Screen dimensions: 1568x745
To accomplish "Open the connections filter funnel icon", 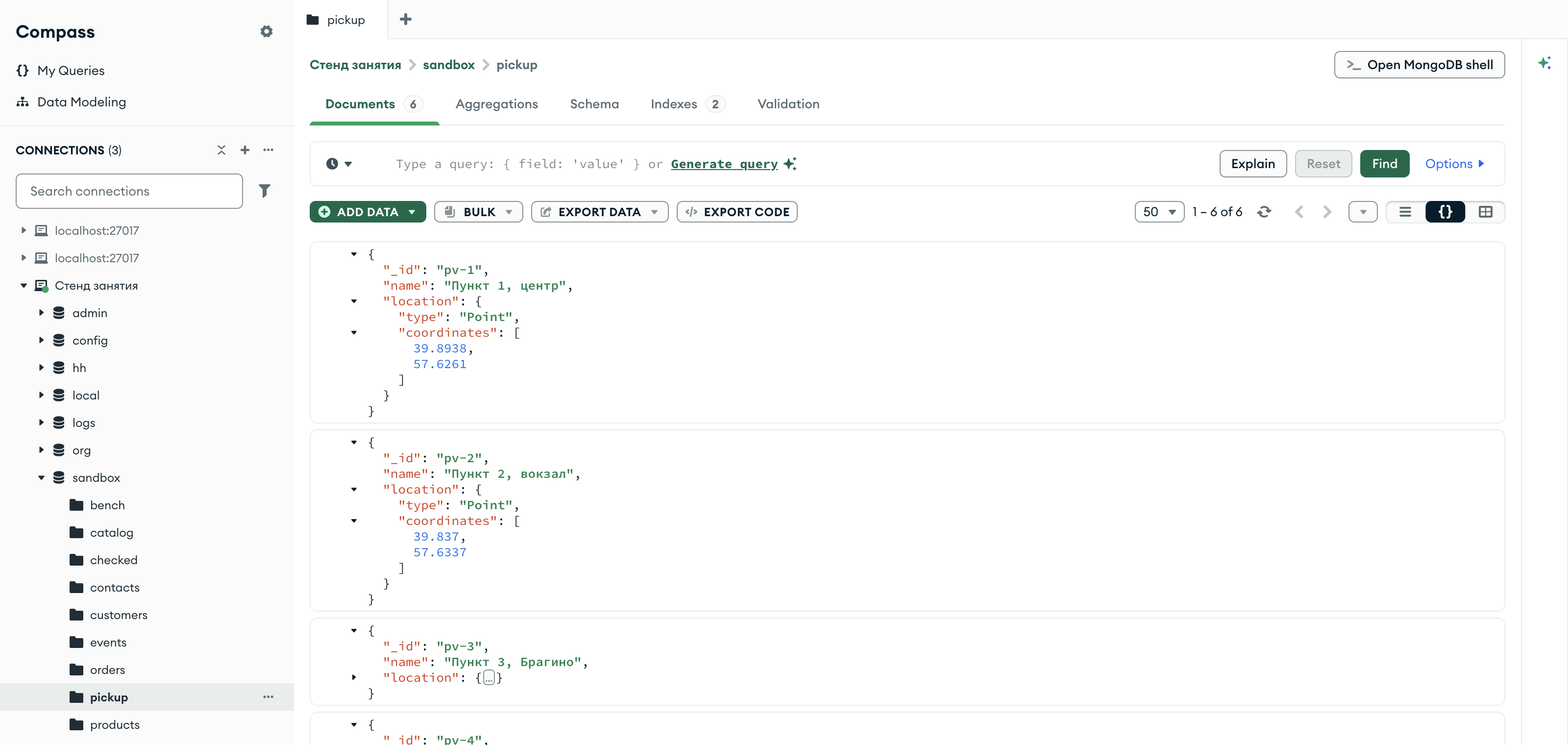I will pyautogui.click(x=264, y=191).
